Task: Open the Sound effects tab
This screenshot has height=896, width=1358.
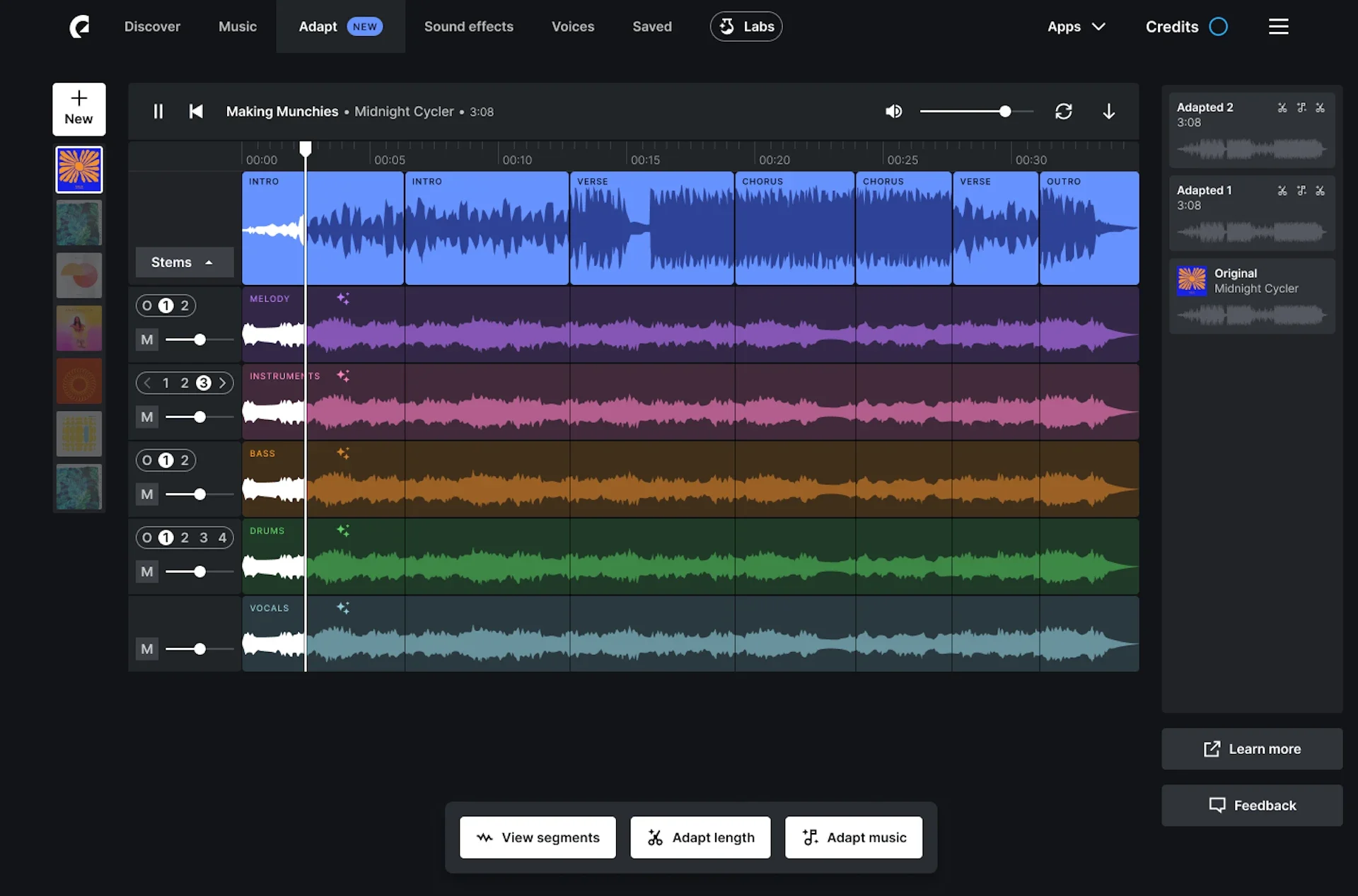Action: tap(468, 27)
